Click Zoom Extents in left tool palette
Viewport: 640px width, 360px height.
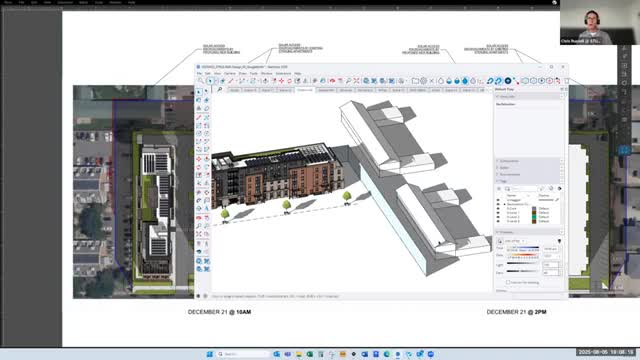pos(199,234)
